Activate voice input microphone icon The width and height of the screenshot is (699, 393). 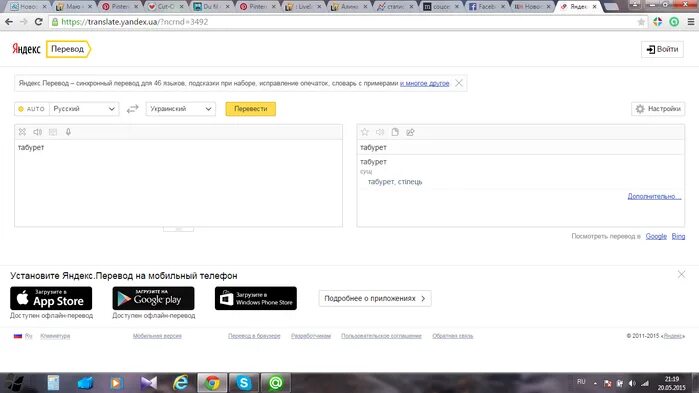click(x=68, y=132)
